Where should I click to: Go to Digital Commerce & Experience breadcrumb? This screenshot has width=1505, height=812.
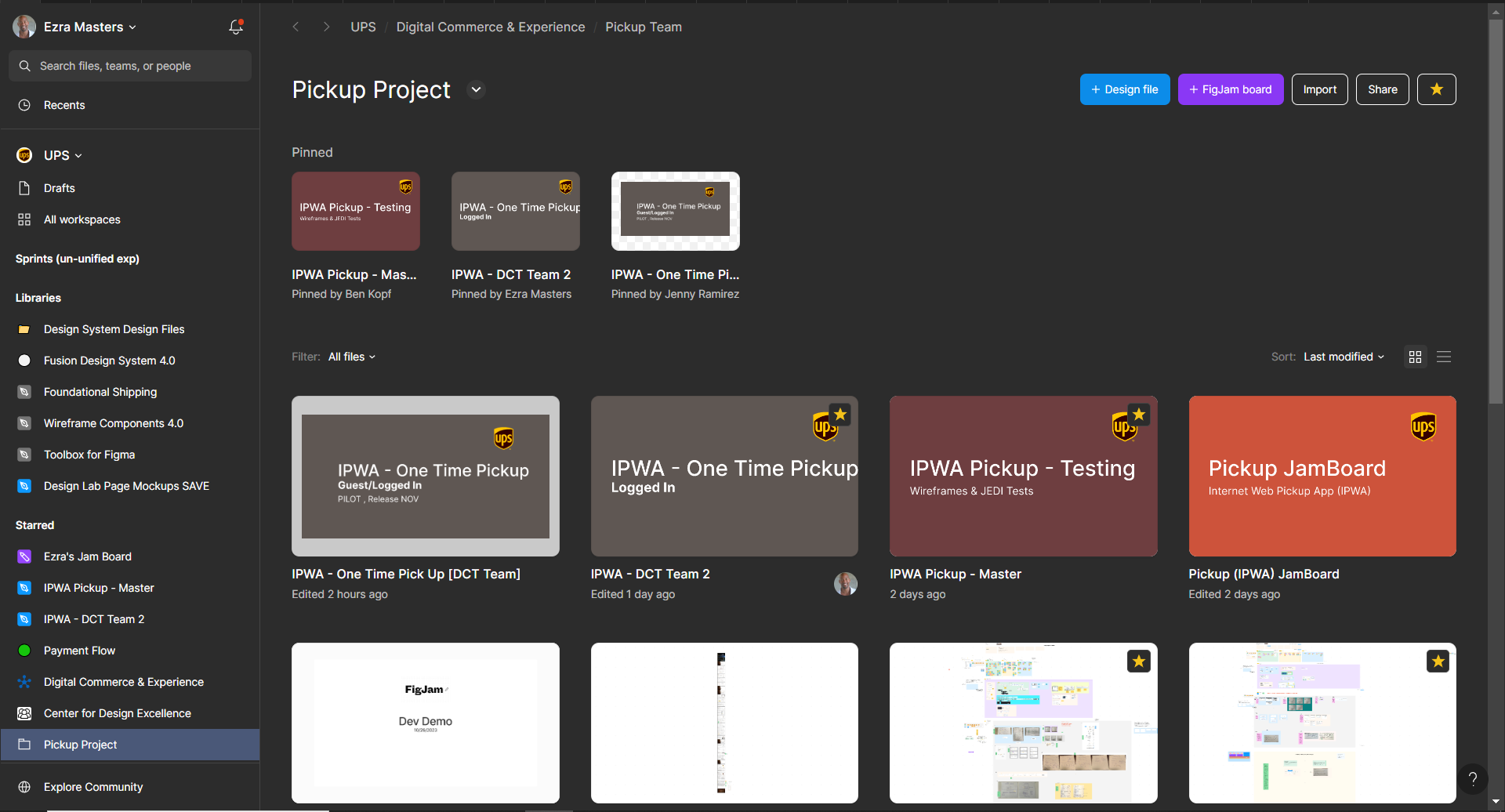491,27
